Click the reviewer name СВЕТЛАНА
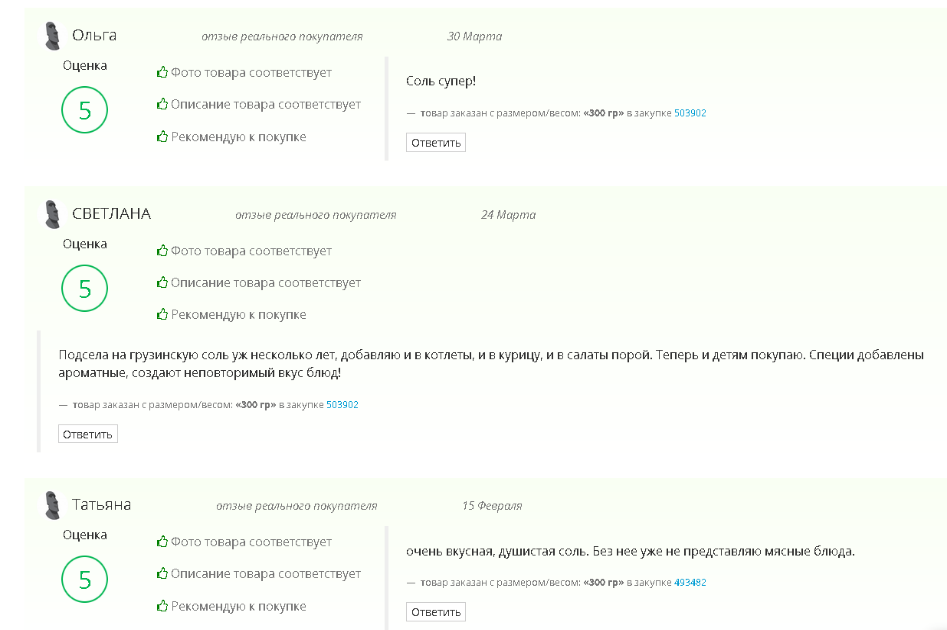947x630 pixels. (111, 214)
